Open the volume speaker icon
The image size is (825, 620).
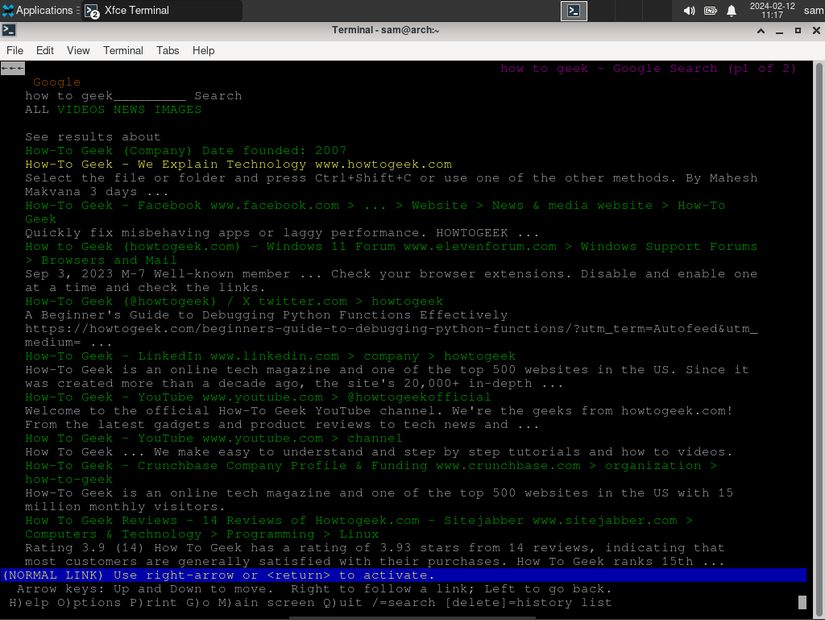pyautogui.click(x=689, y=11)
